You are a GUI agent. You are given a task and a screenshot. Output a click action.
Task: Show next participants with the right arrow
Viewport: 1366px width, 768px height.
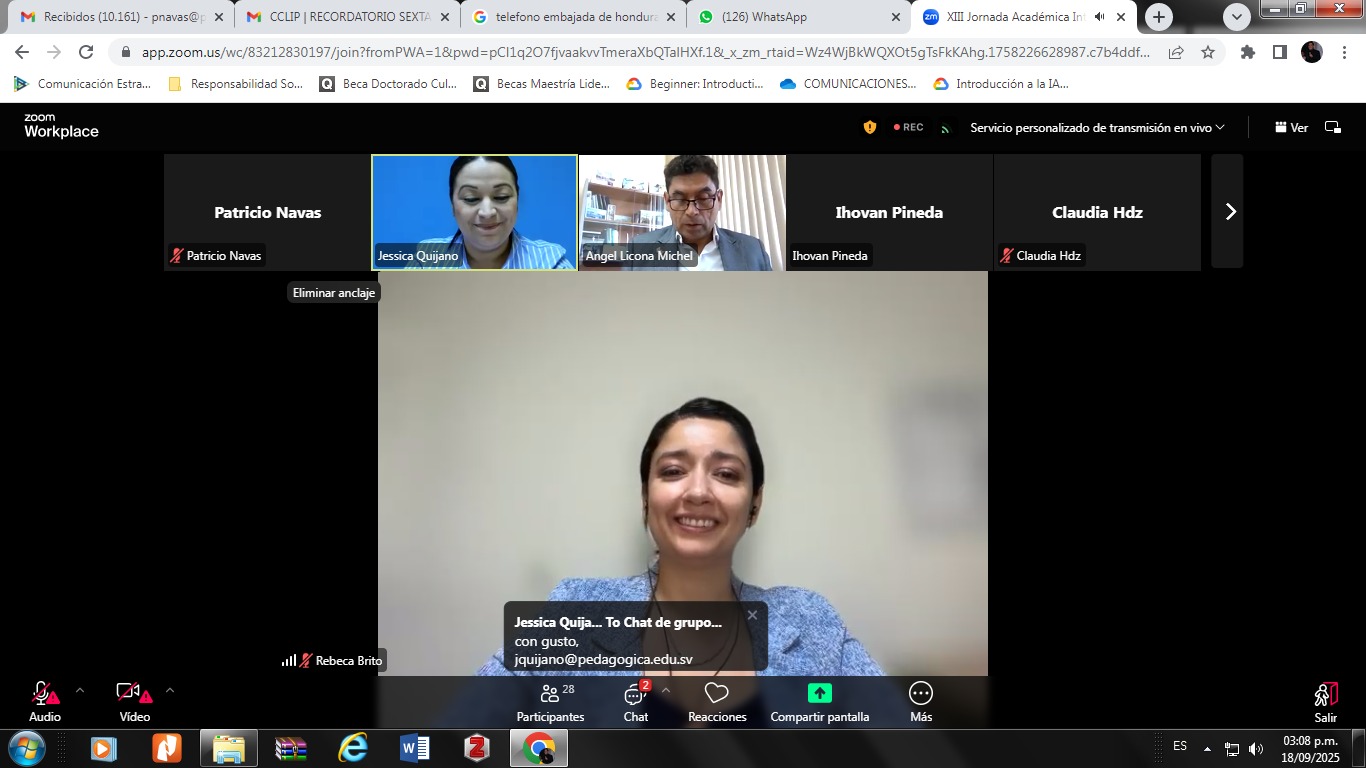tap(1229, 212)
